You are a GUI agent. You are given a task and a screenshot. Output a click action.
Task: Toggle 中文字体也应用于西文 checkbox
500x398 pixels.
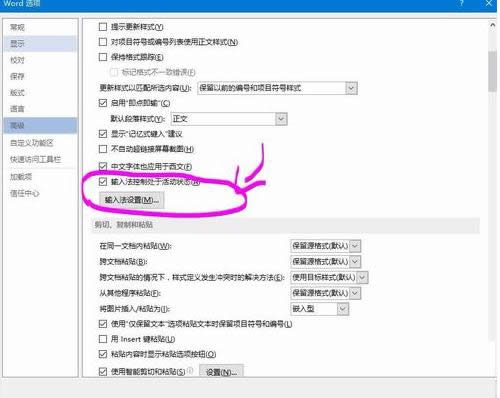tap(103, 166)
